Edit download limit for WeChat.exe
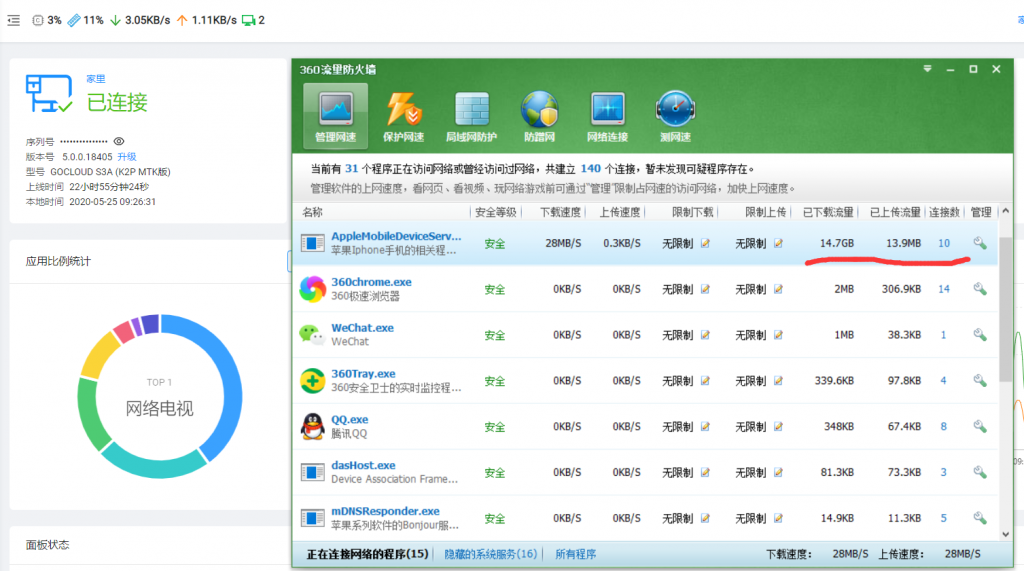1024x571 pixels. [705, 334]
